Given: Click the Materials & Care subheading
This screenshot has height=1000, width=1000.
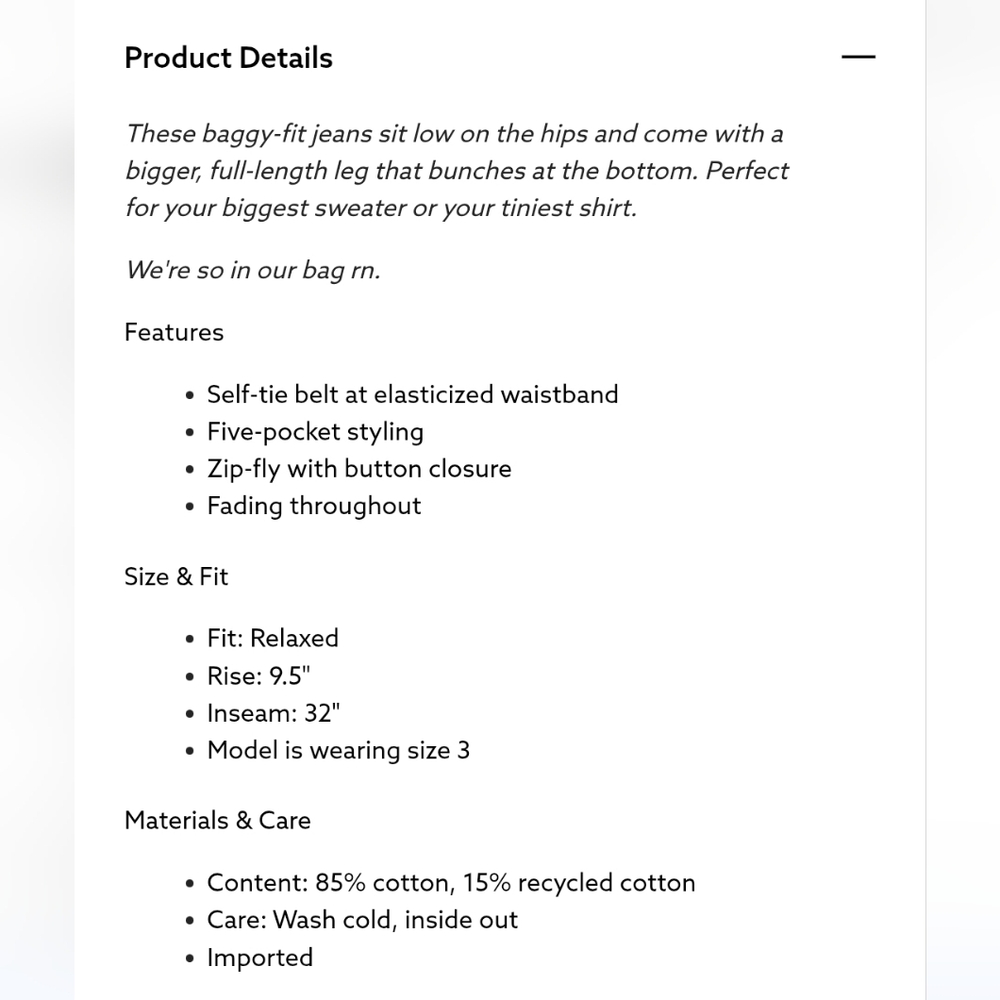Looking at the screenshot, I should [217, 821].
